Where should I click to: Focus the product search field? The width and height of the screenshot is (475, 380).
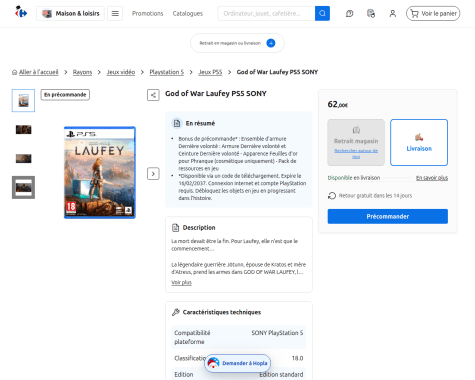coord(266,13)
